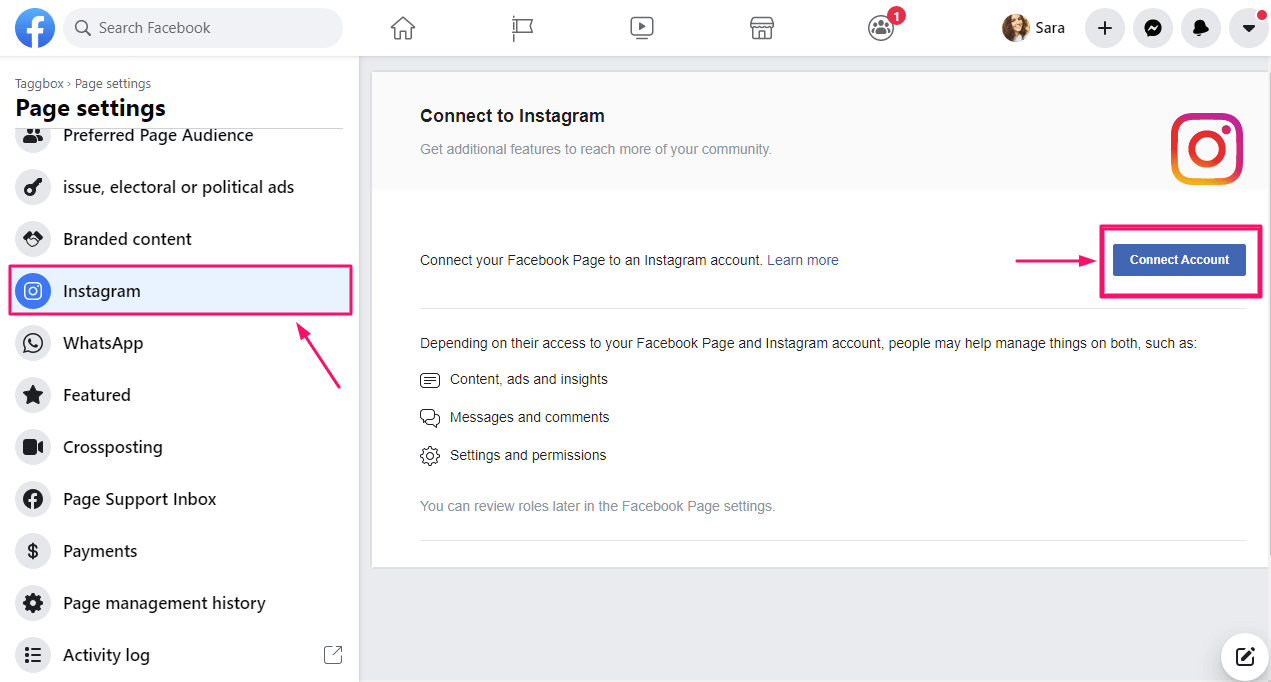The height and width of the screenshot is (682, 1271).
Task: Open the Watch video icon
Action: coord(642,28)
